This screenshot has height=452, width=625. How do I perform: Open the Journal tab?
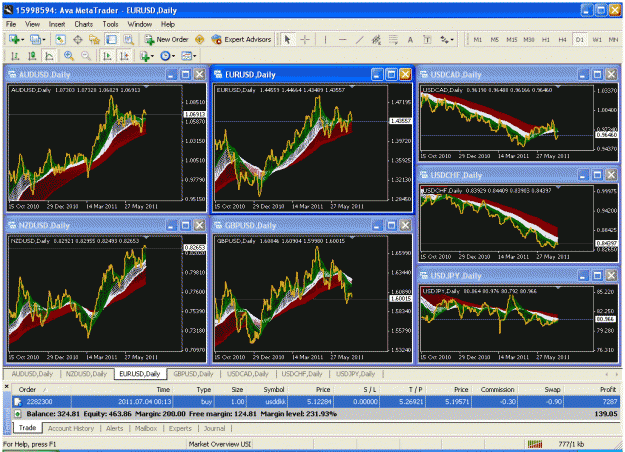214,428
